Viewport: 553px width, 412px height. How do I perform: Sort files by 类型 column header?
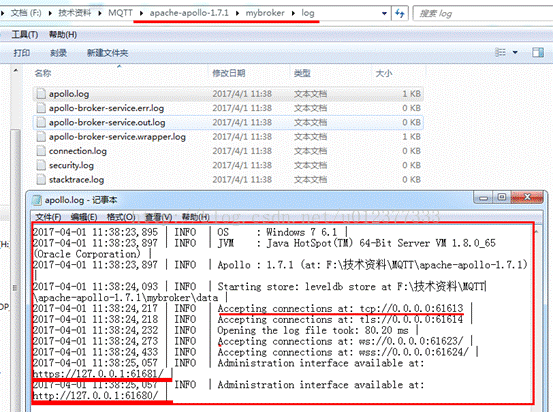[302, 73]
